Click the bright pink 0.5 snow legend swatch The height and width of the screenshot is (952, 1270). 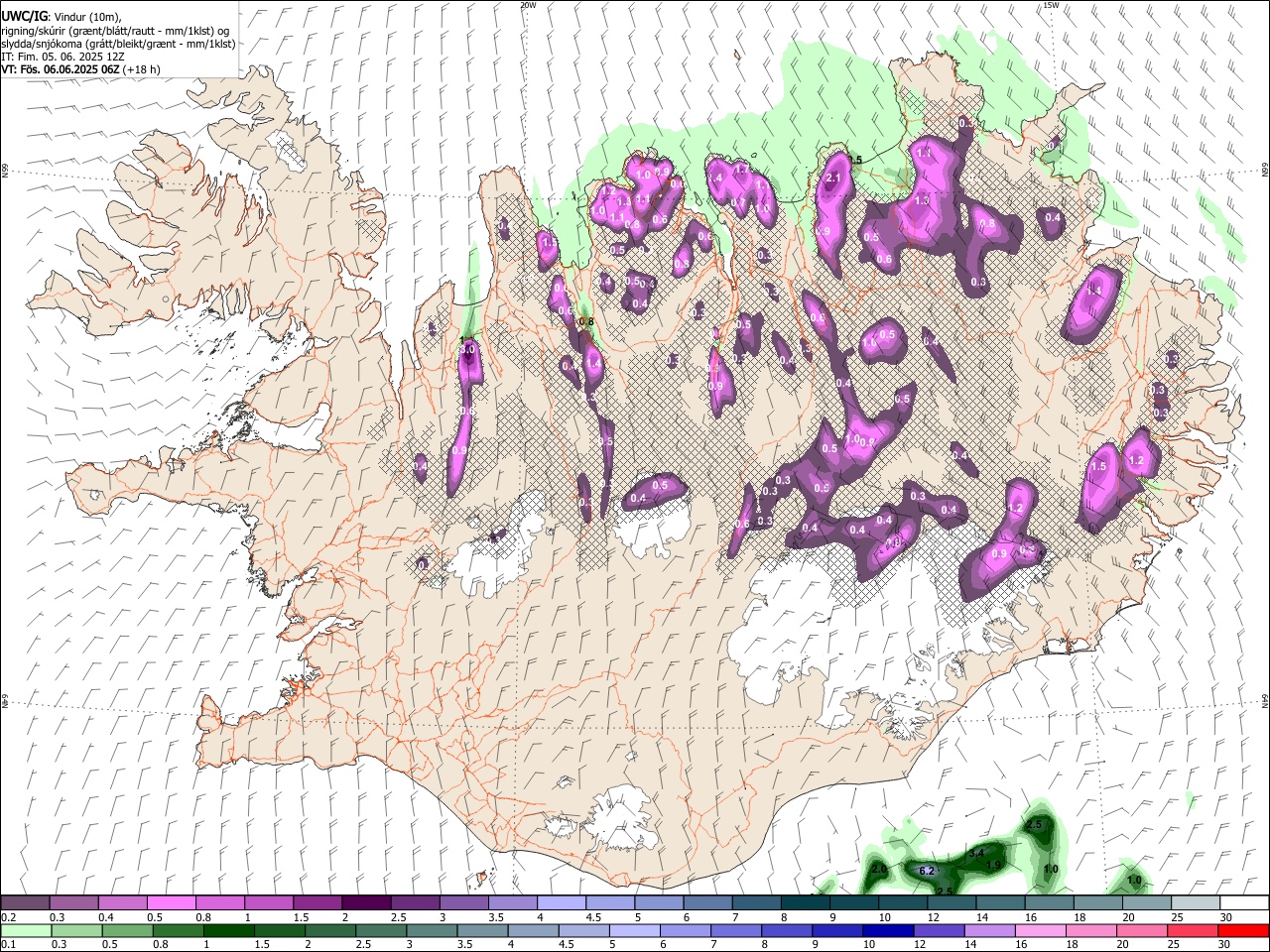[172, 903]
